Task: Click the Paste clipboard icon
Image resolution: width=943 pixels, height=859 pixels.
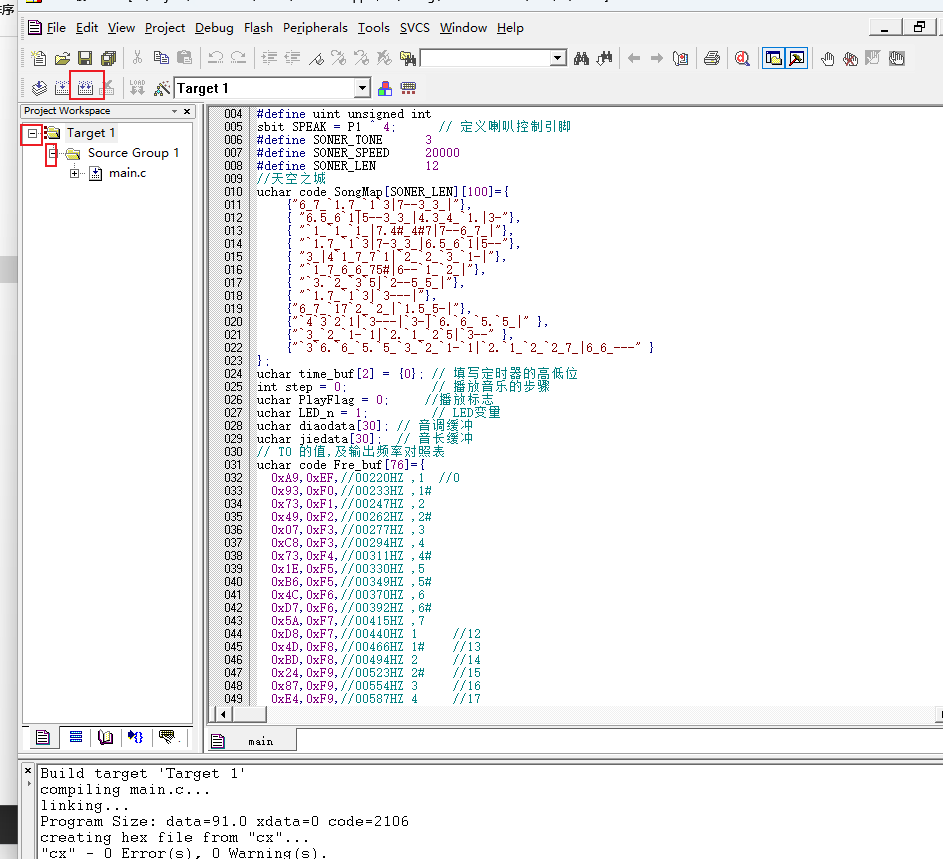Action: pyautogui.click(x=185, y=58)
